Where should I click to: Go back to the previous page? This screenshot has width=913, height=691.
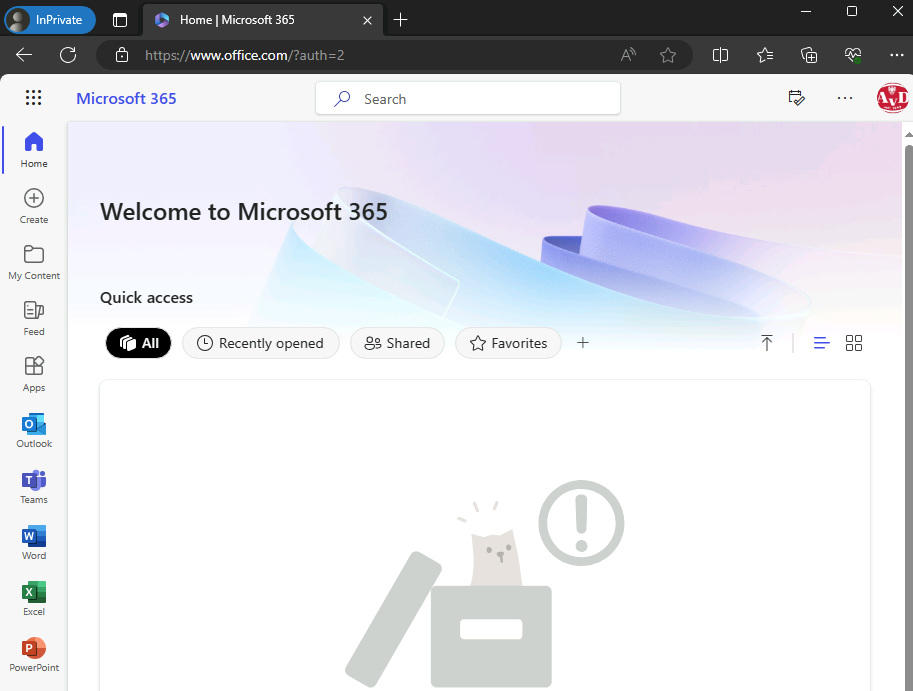[x=24, y=55]
